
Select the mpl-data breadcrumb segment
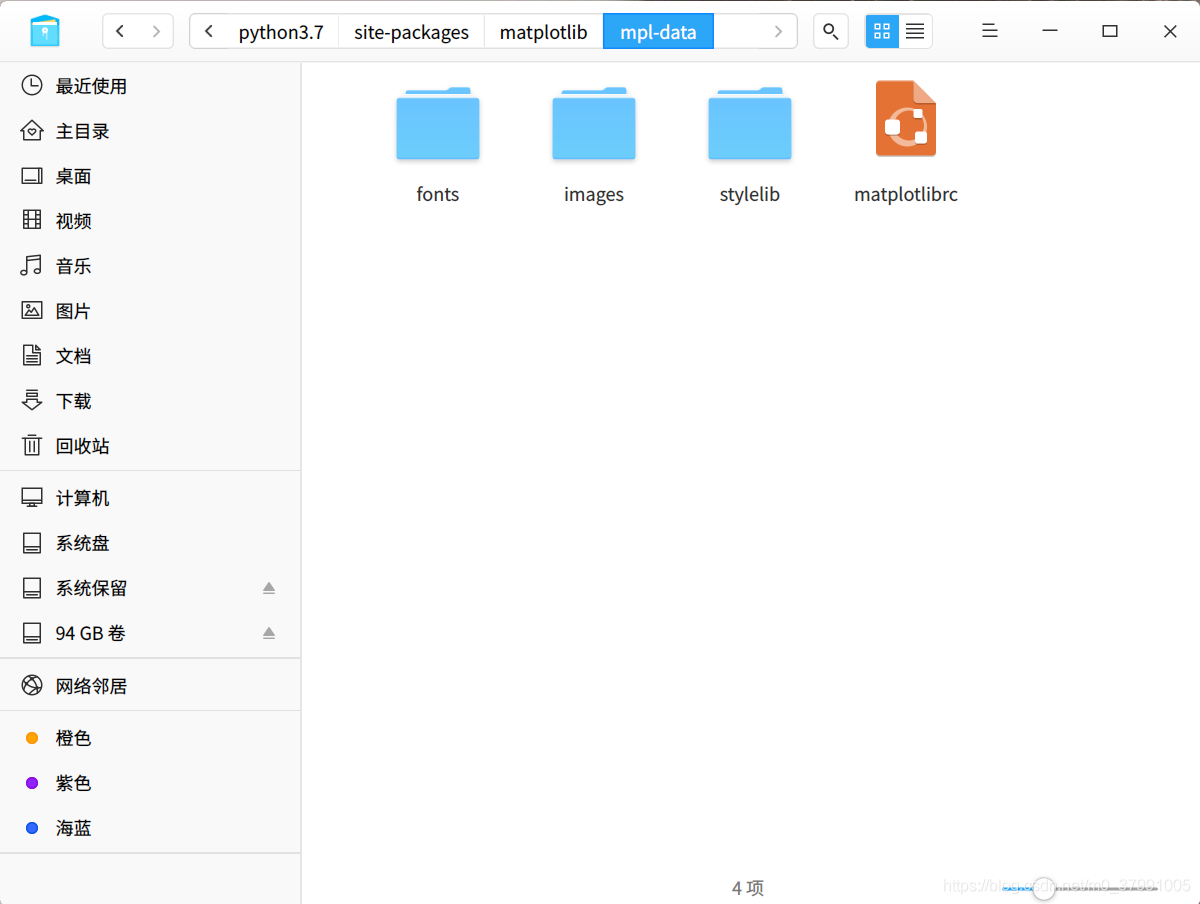pyautogui.click(x=658, y=32)
